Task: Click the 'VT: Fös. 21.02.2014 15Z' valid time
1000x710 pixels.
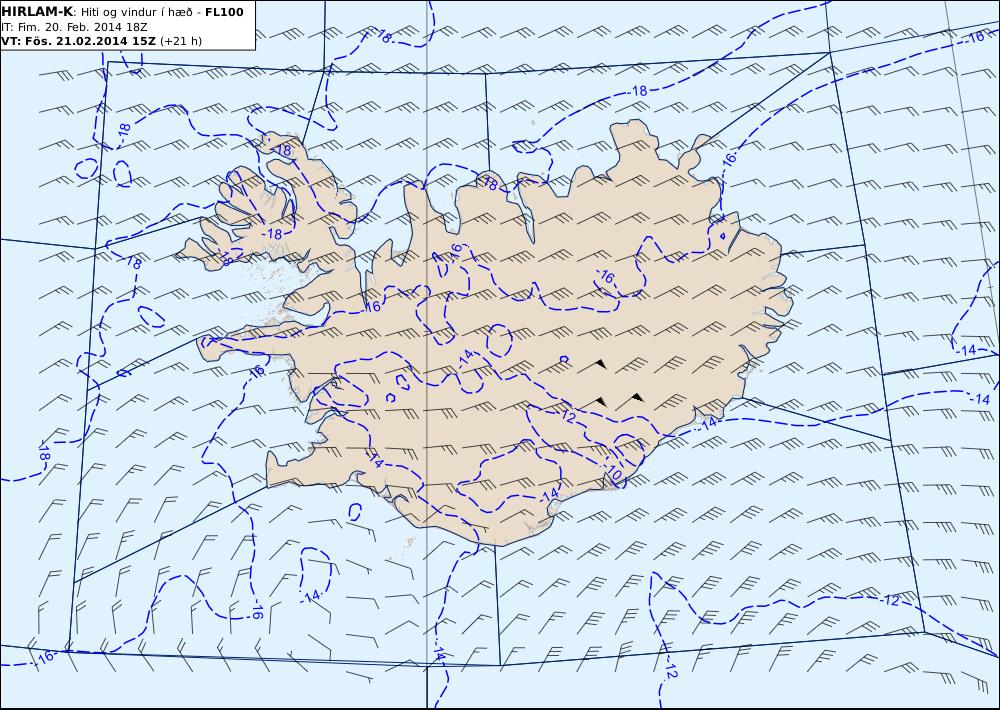Action: tap(78, 41)
